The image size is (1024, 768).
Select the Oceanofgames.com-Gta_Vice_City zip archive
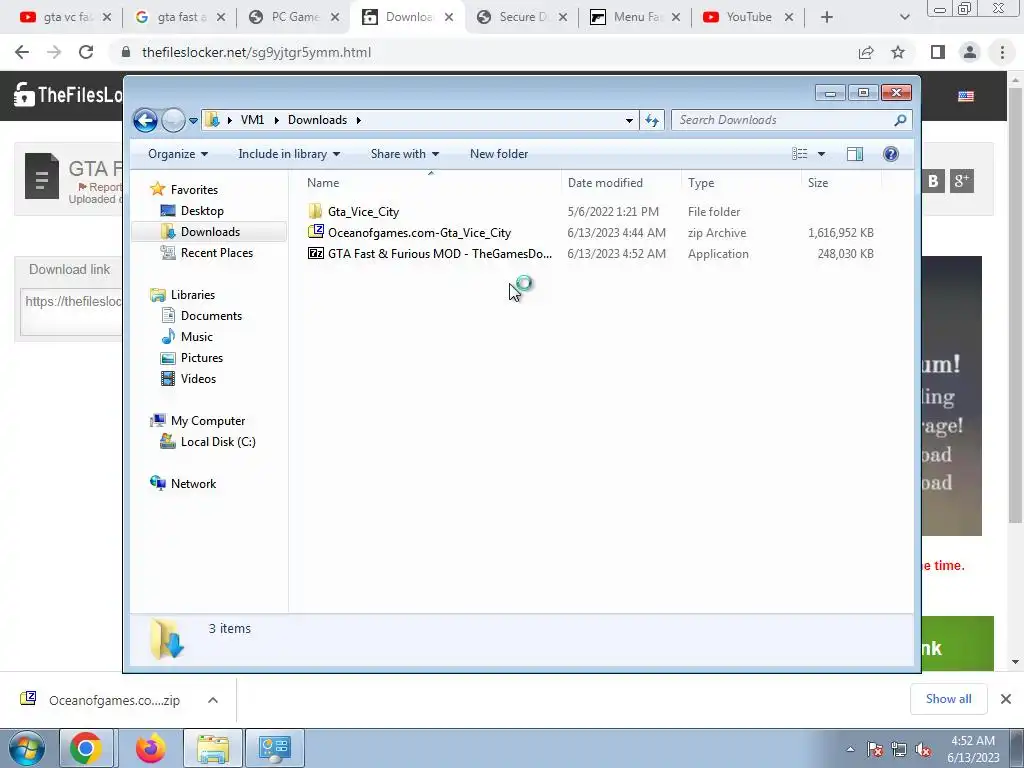tap(419, 232)
